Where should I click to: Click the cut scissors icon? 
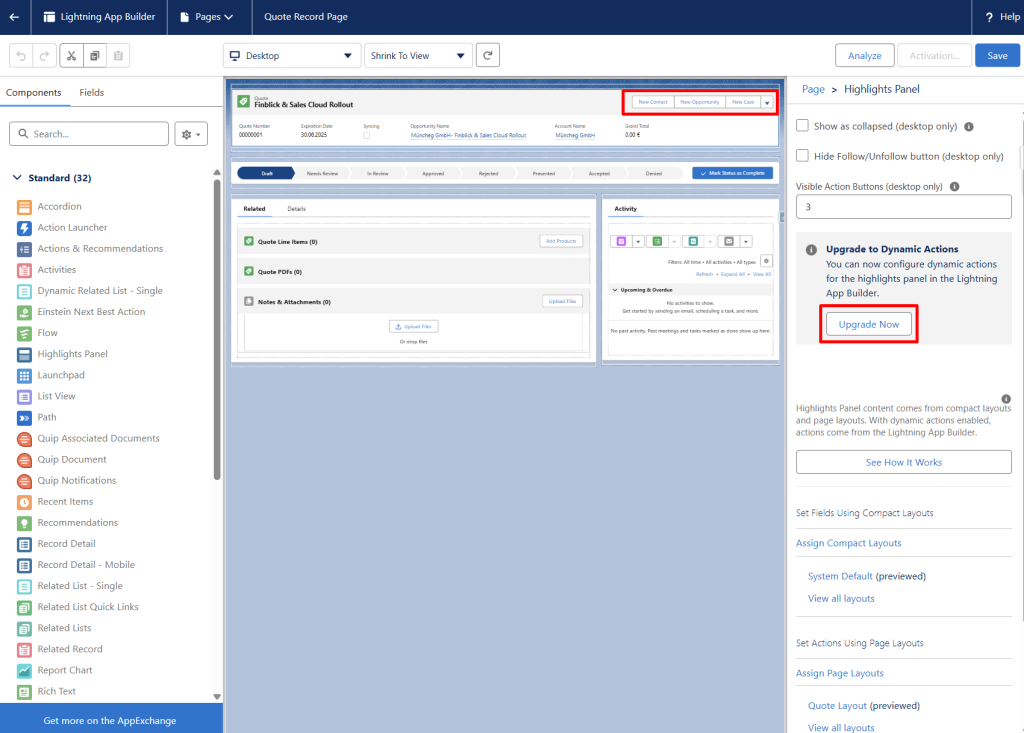coord(71,56)
